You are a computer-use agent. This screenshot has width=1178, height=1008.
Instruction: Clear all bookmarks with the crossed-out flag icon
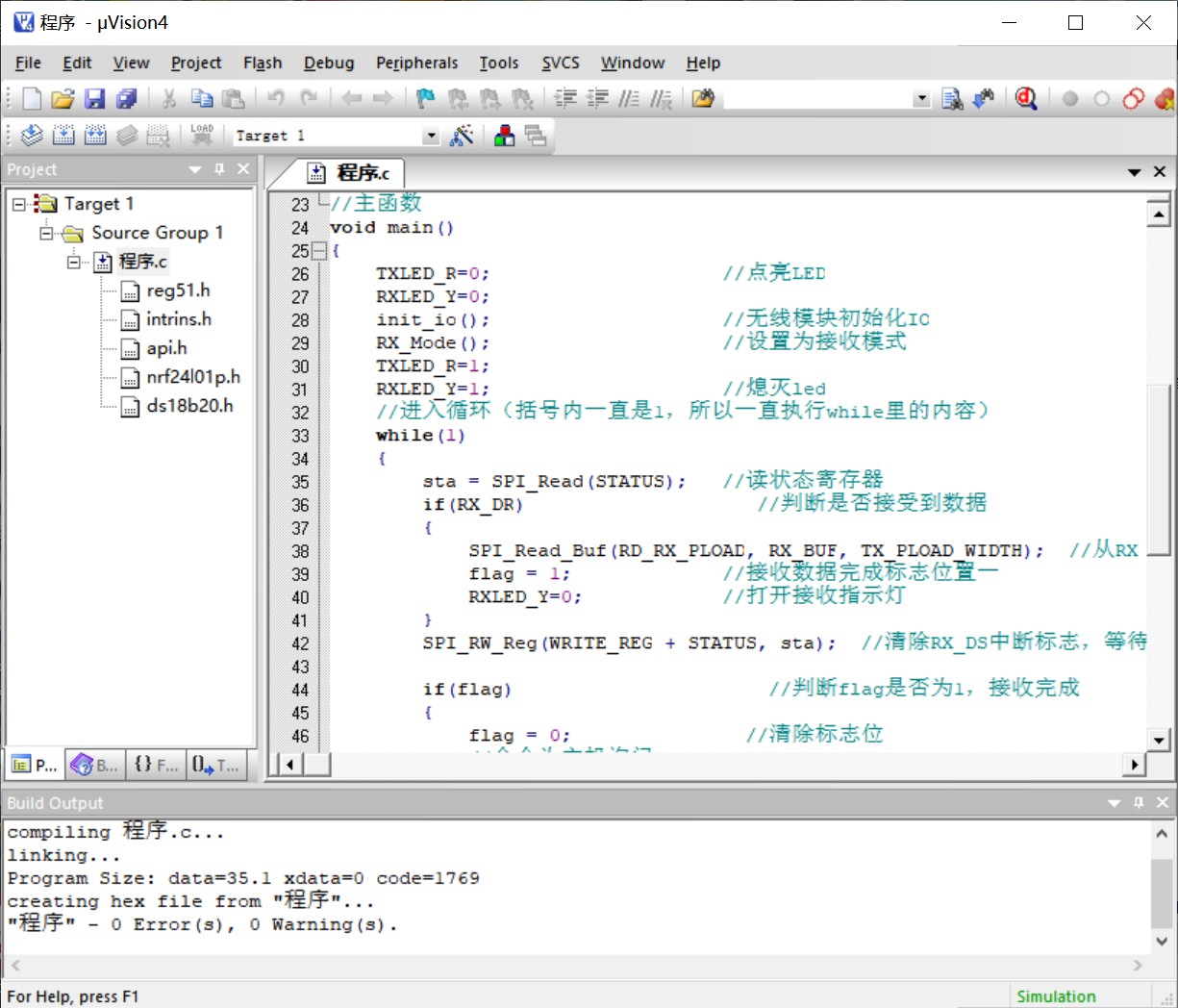coord(522,98)
